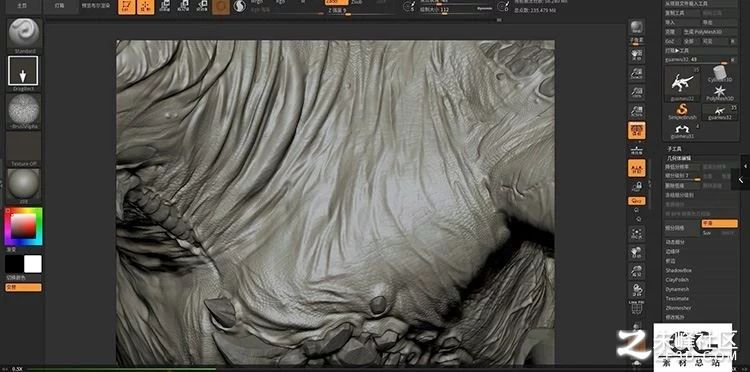Screen dimensions: 750x372
Task: Toggle the orange Local symmetry icon
Action: coord(637,168)
